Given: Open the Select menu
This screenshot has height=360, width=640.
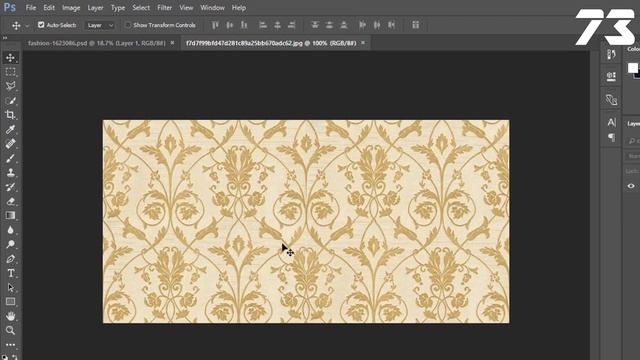Looking at the screenshot, I should (141, 7).
